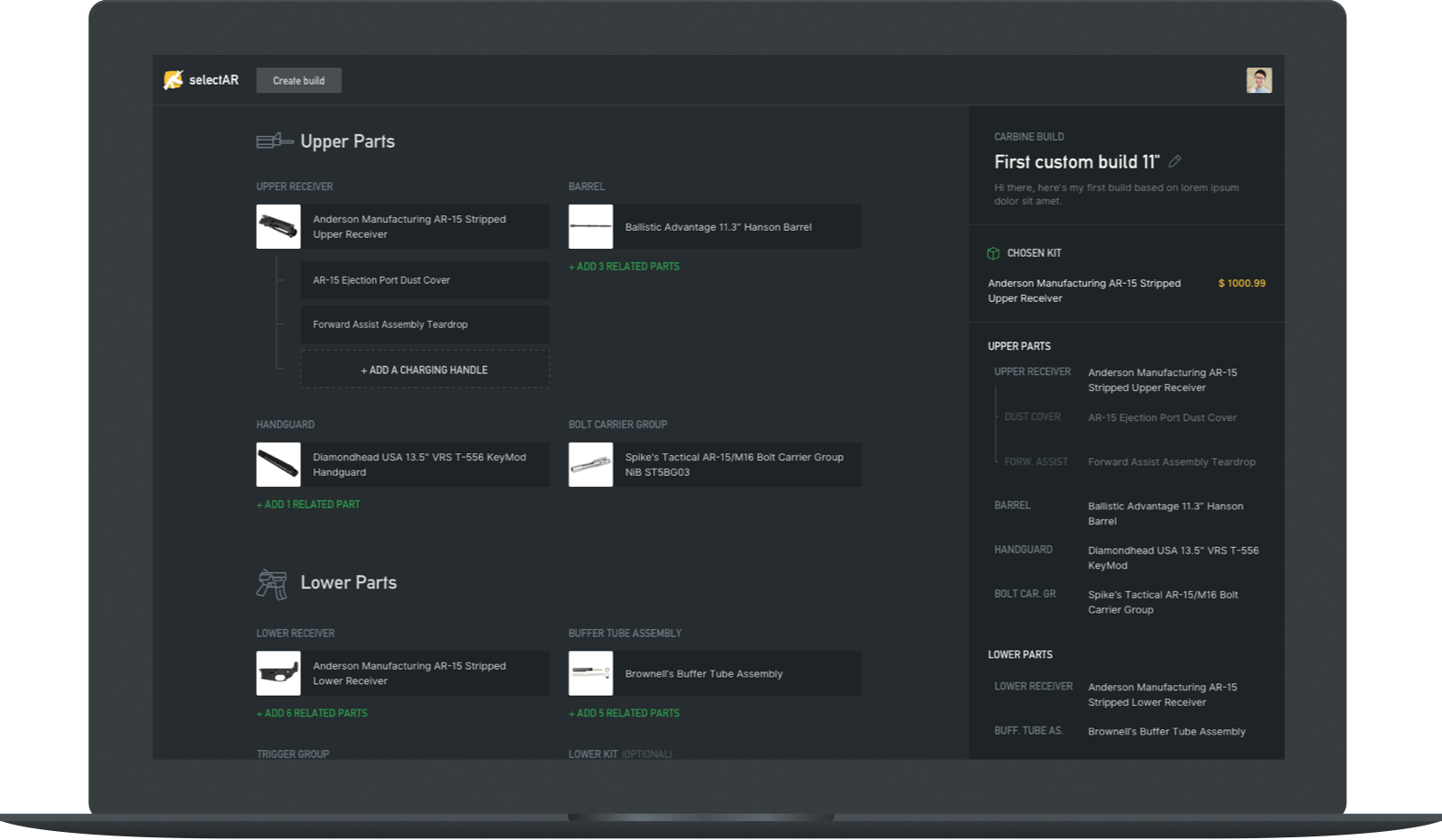Open Diamondhead handguard thumbnail
Image resolution: width=1442 pixels, height=840 pixels.
tap(278, 464)
